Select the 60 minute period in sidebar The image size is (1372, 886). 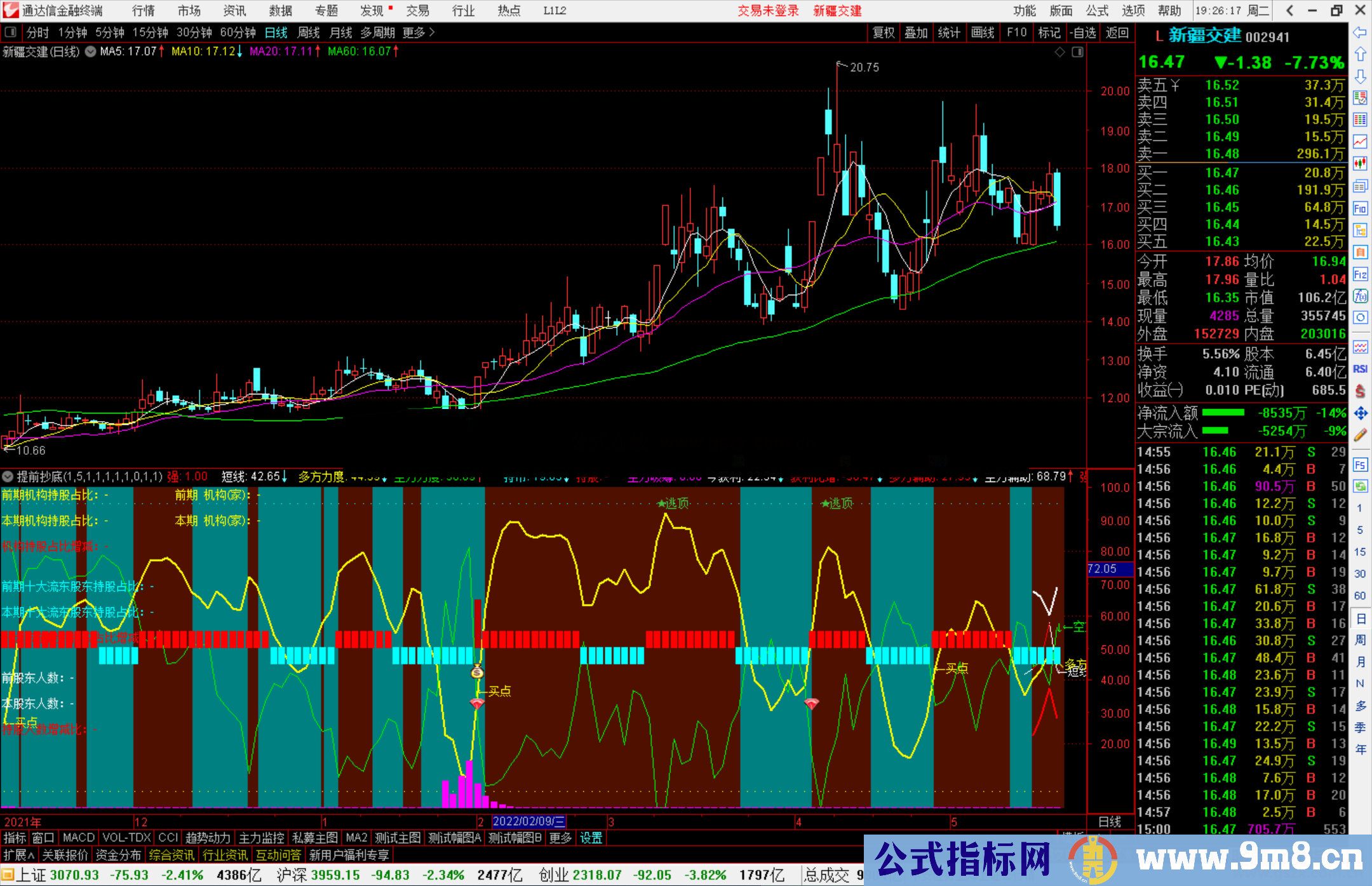[x=1360, y=596]
